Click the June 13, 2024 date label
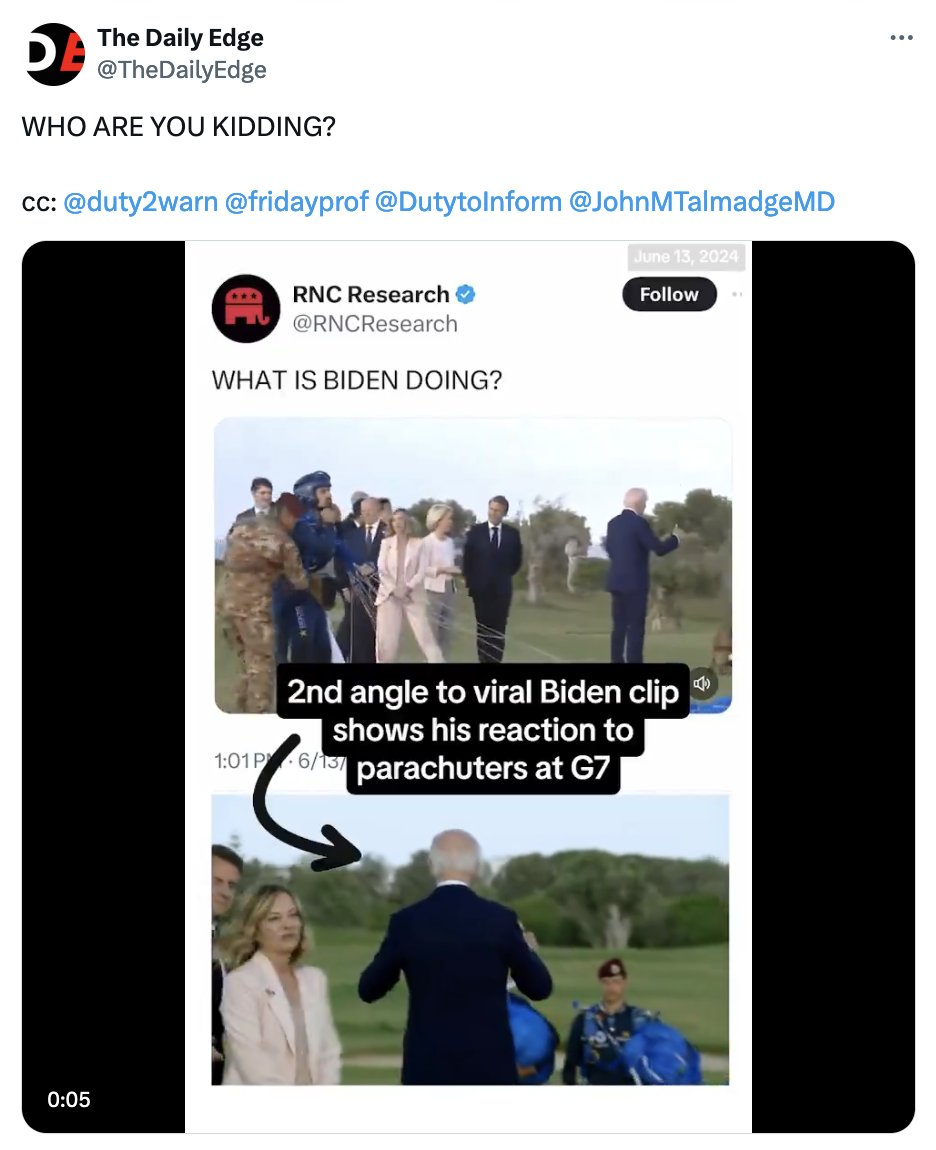The width and height of the screenshot is (936, 1150). click(685, 257)
